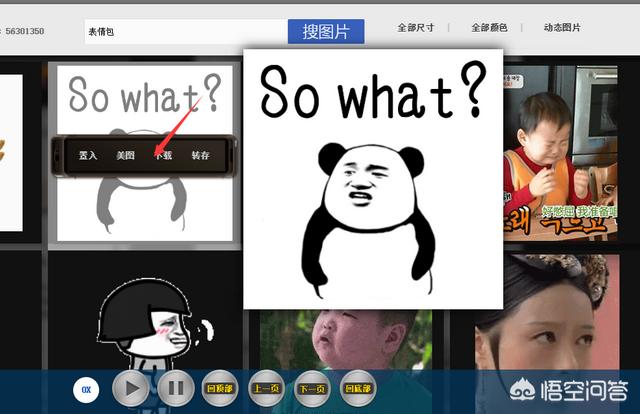The height and width of the screenshot is (414, 640).
Task: Choose 美图 in the image hover menu
Action: pyautogui.click(x=125, y=155)
